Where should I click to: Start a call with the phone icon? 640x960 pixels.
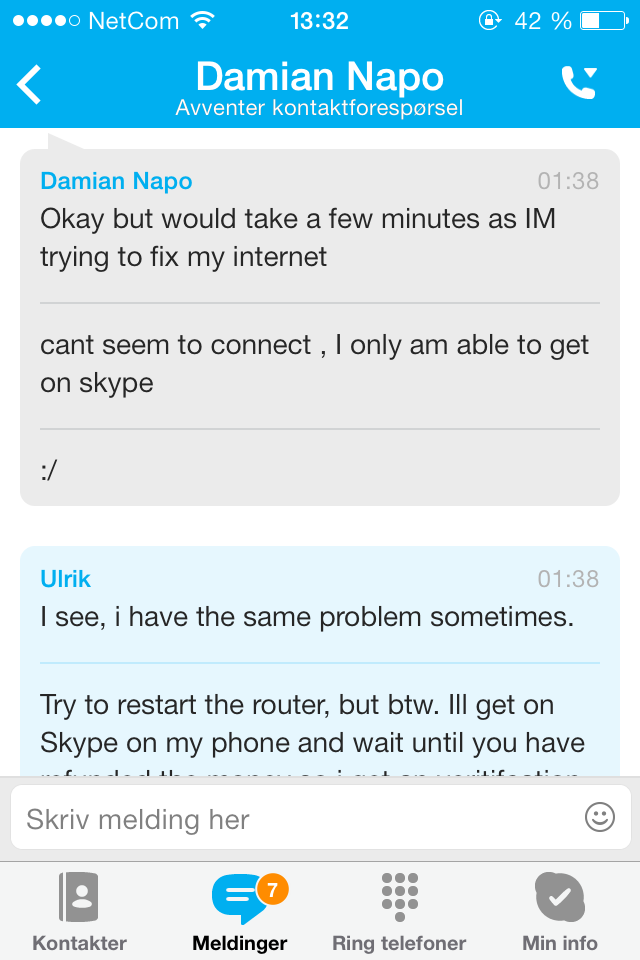click(579, 83)
